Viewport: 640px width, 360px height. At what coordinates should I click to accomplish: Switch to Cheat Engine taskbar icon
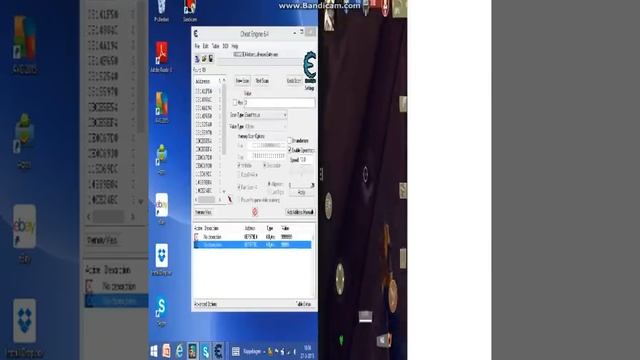pos(218,351)
